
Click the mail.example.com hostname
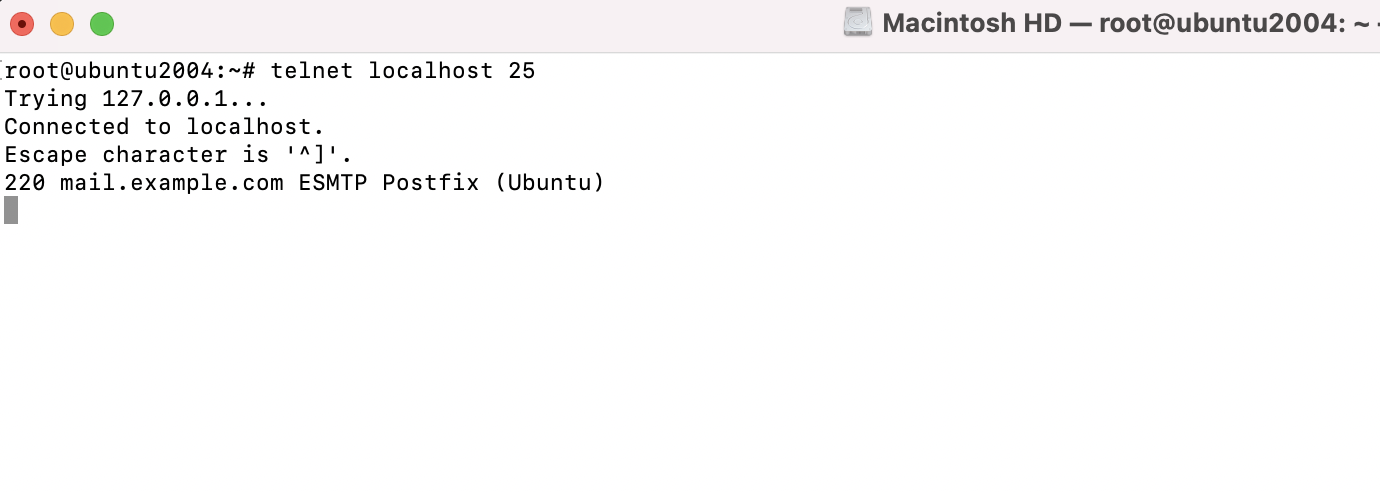[172, 183]
